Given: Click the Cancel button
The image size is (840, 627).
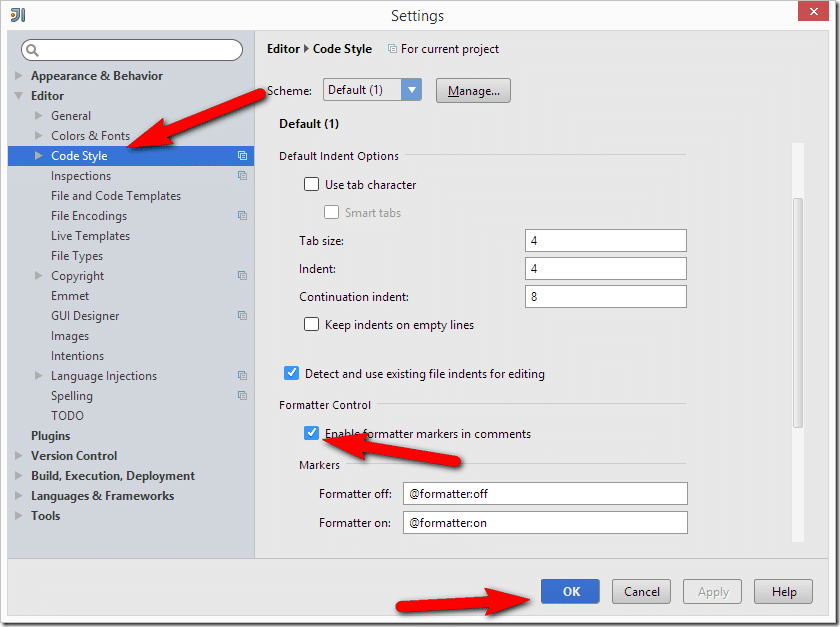Looking at the screenshot, I should (641, 591).
